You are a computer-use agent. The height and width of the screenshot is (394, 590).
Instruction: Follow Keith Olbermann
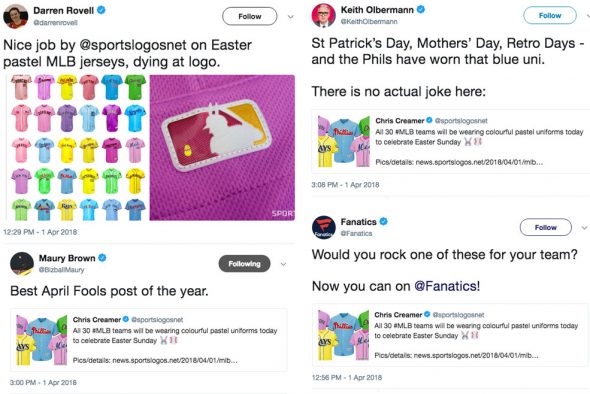(x=550, y=15)
